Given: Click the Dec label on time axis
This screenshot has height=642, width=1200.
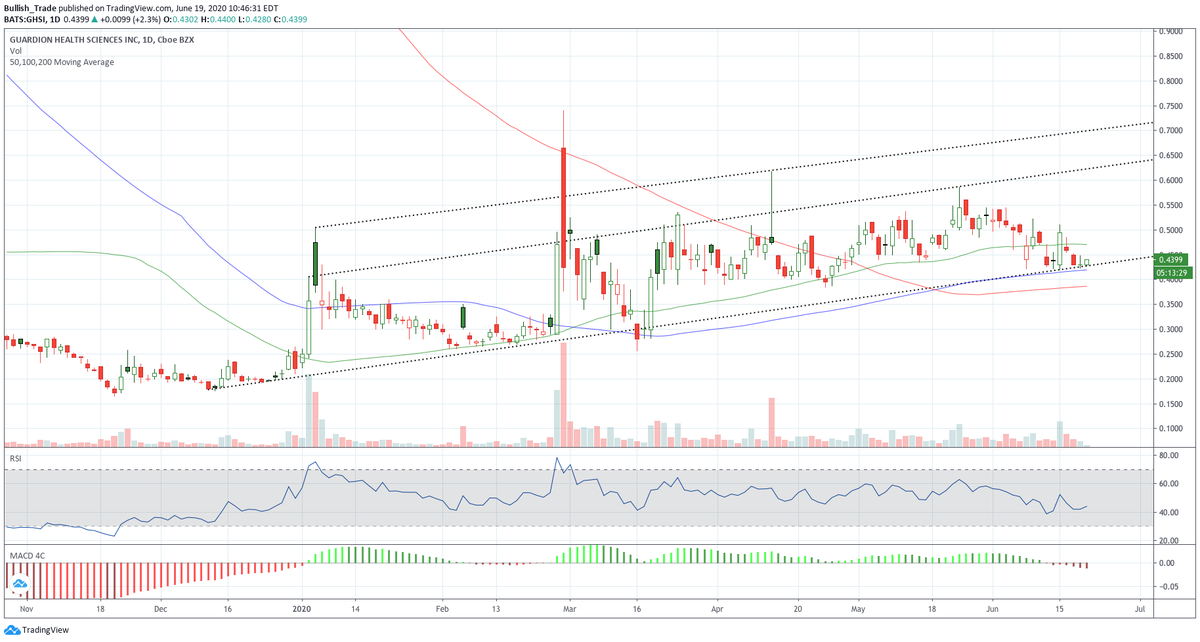Looking at the screenshot, I should 161,607.
